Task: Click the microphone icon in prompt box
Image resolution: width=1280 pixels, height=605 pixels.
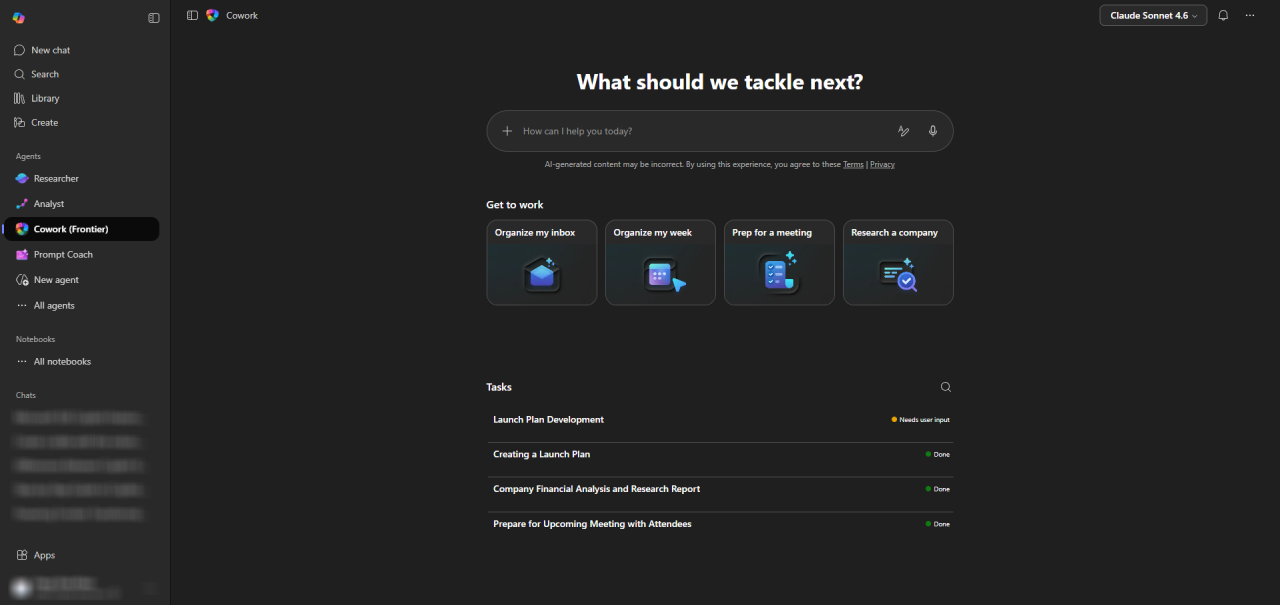Action: tap(932, 131)
